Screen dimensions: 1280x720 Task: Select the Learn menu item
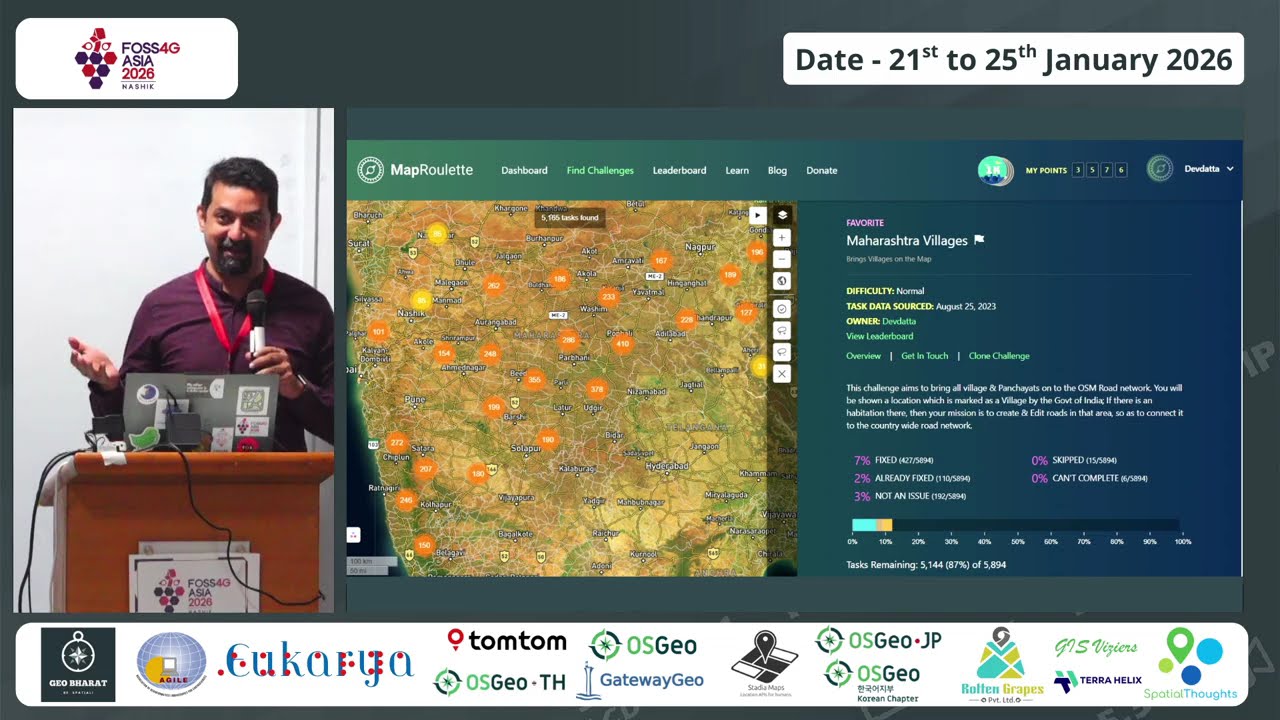737,170
